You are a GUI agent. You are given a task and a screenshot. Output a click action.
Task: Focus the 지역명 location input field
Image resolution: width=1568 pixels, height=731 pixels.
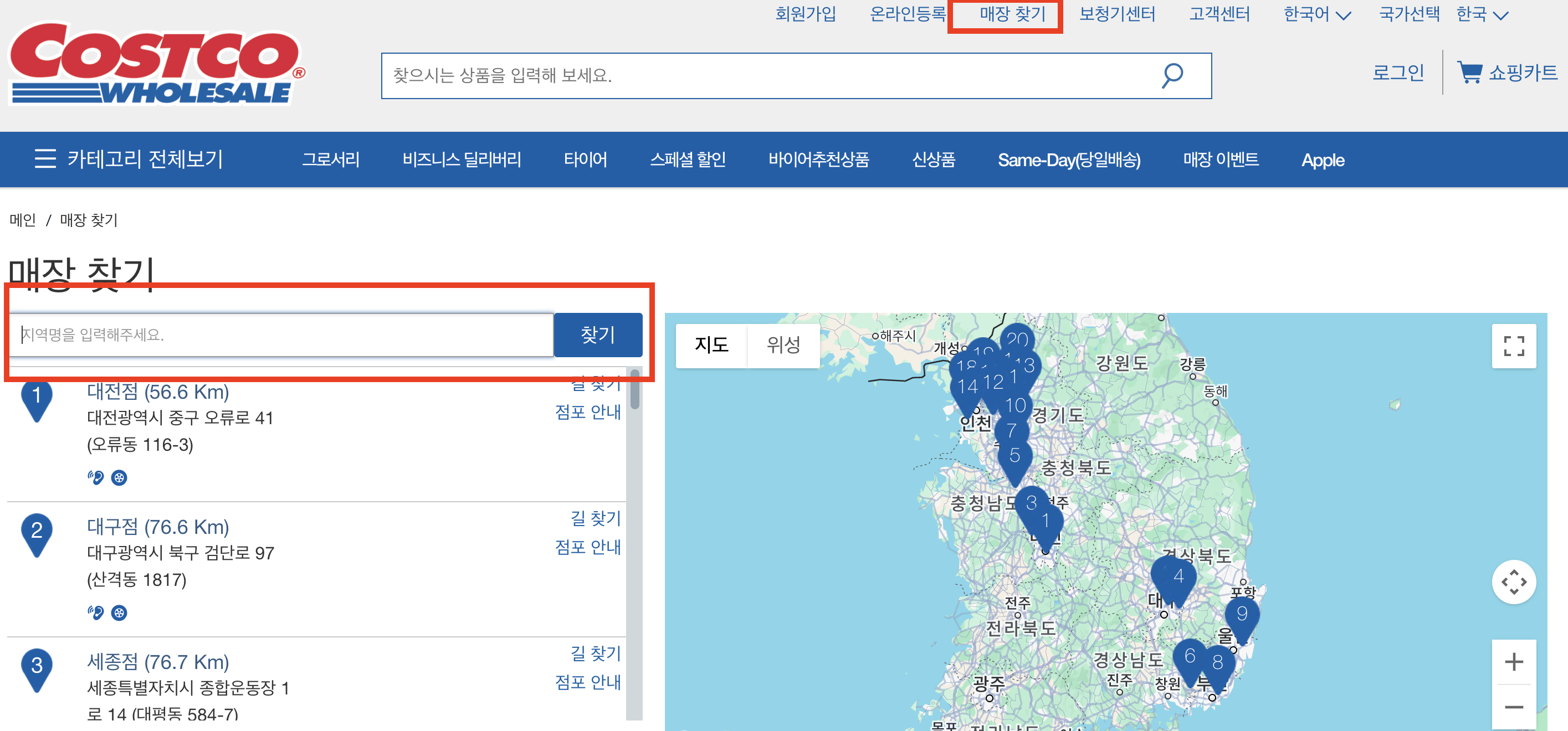280,334
